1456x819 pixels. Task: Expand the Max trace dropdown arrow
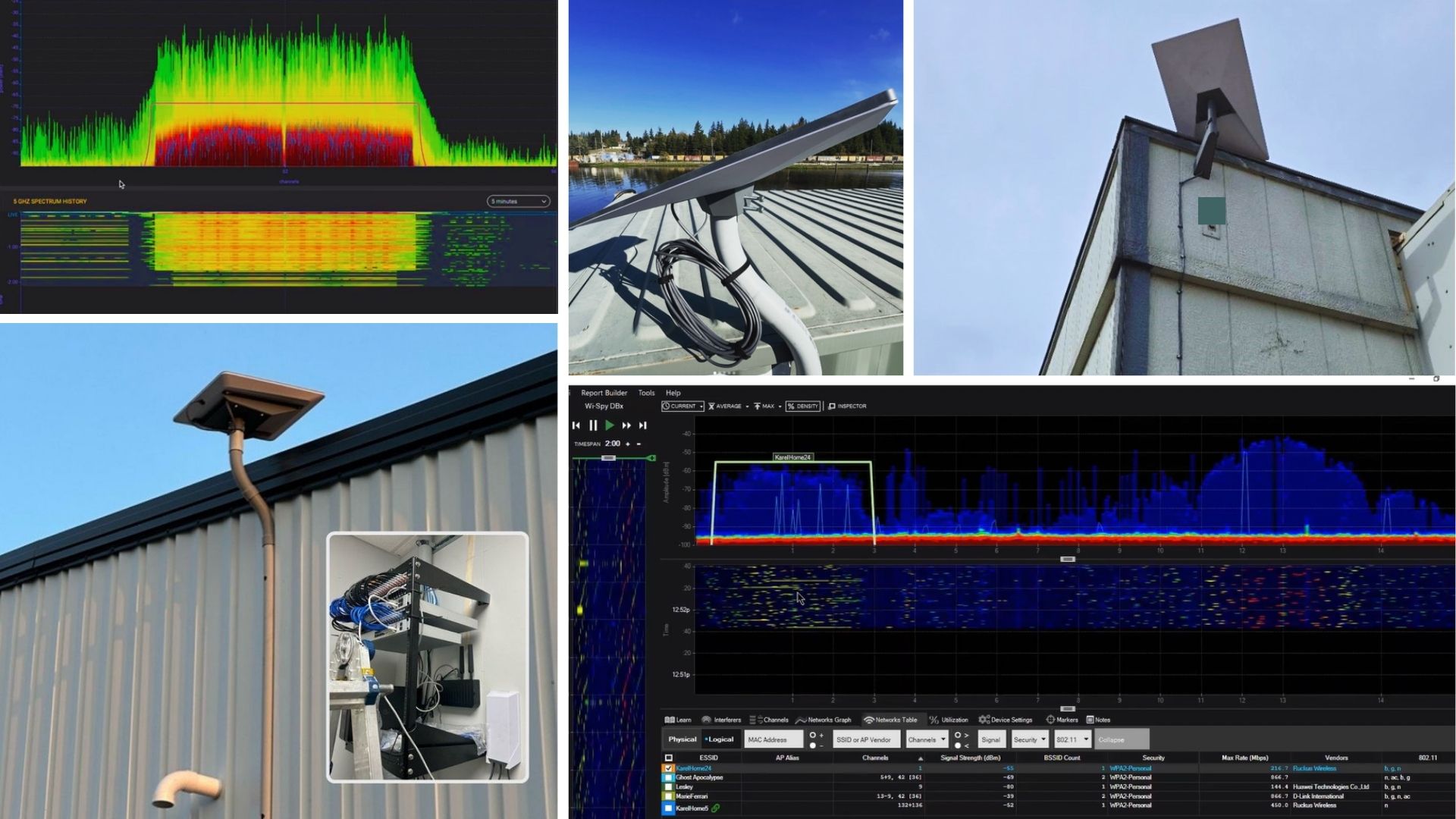pos(780,406)
